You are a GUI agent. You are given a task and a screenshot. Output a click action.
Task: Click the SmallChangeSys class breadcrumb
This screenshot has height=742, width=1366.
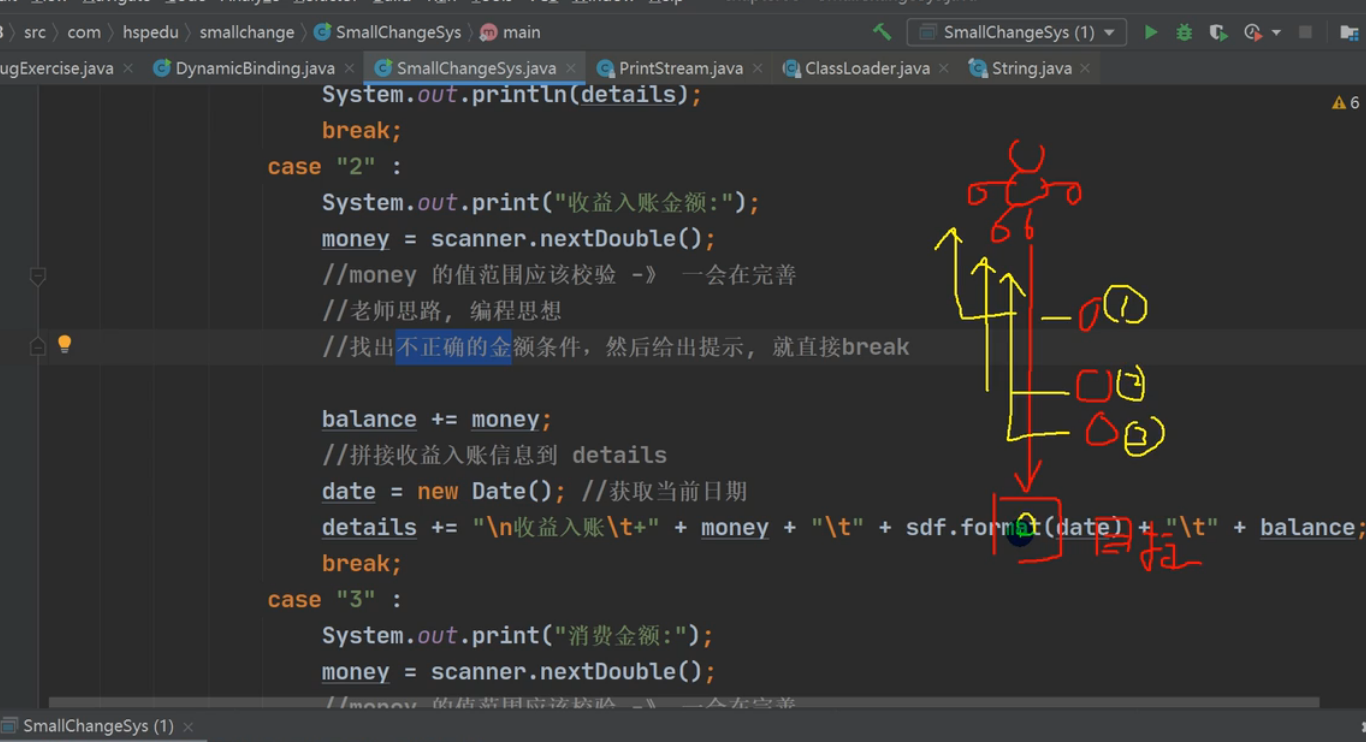[388, 32]
